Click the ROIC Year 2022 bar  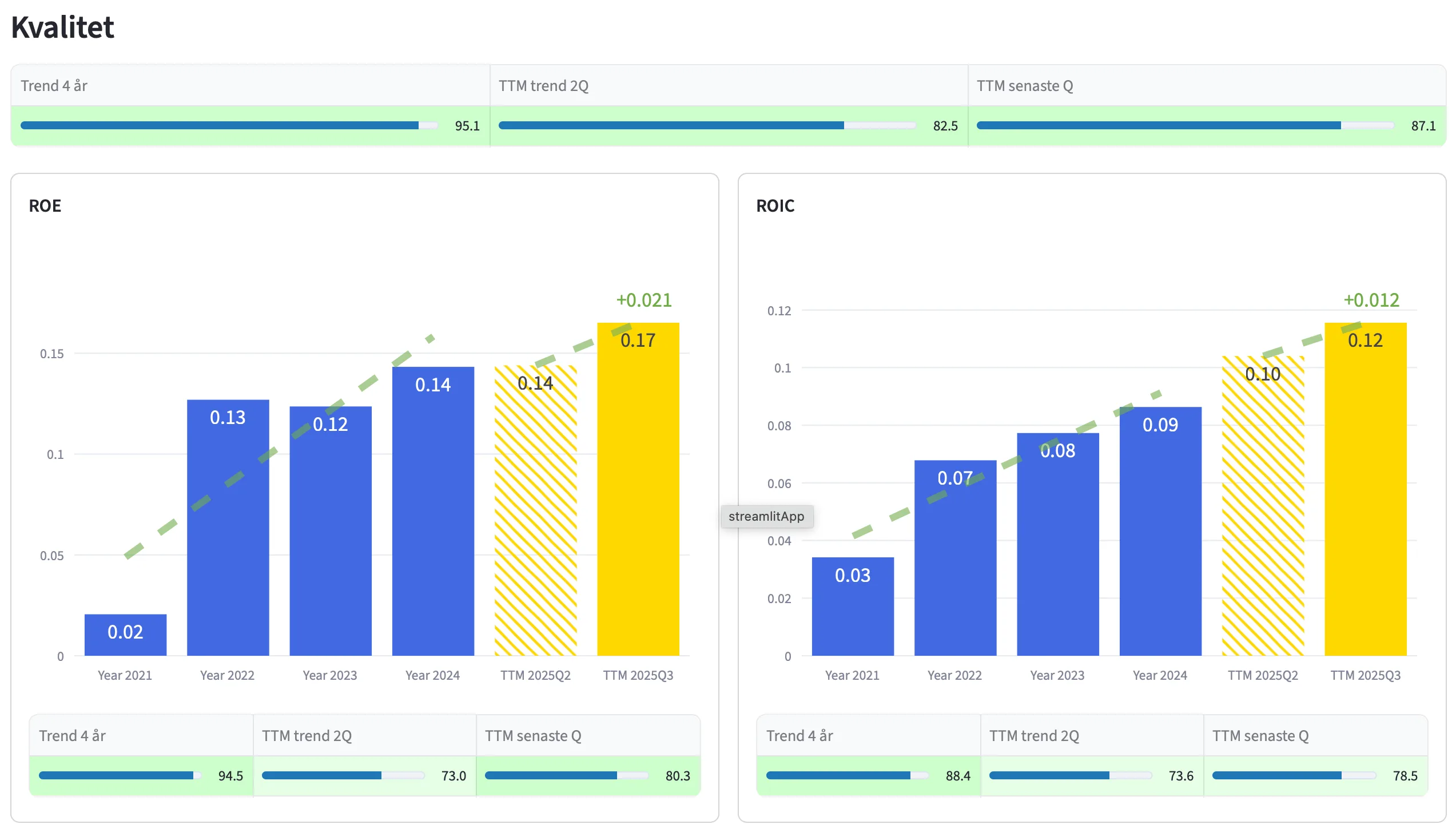(x=954, y=561)
